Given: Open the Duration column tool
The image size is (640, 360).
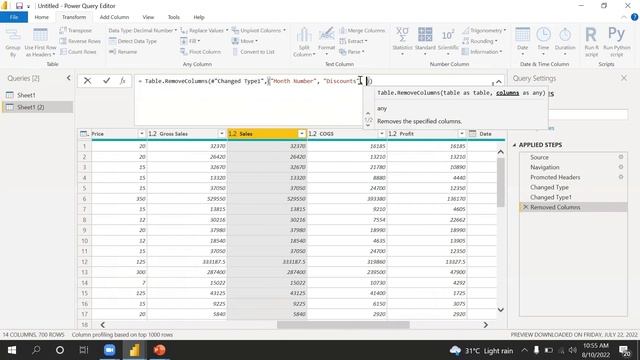Looking at the screenshot, I should click(565, 42).
